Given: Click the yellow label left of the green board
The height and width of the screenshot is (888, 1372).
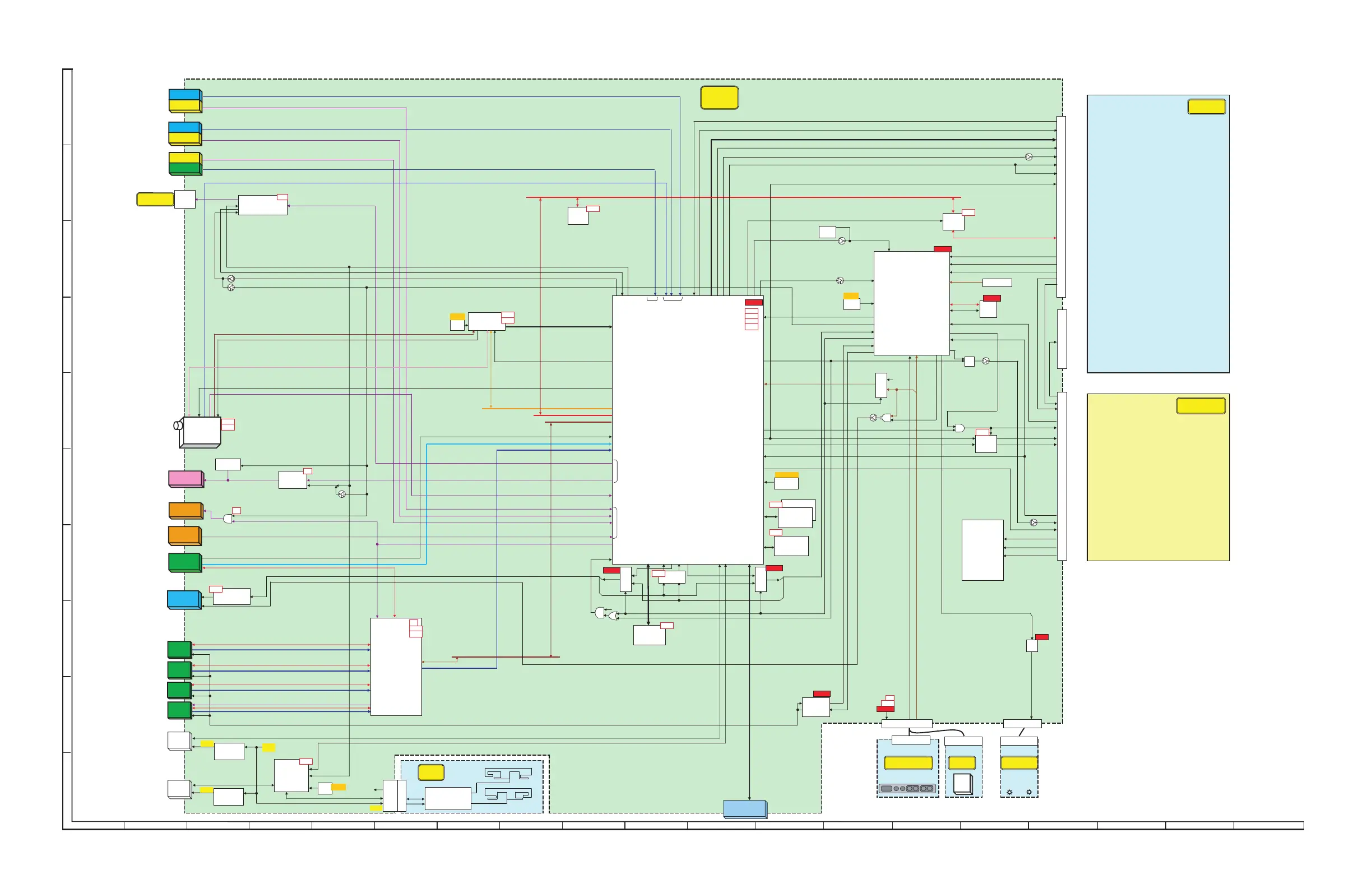Looking at the screenshot, I should pos(155,200).
